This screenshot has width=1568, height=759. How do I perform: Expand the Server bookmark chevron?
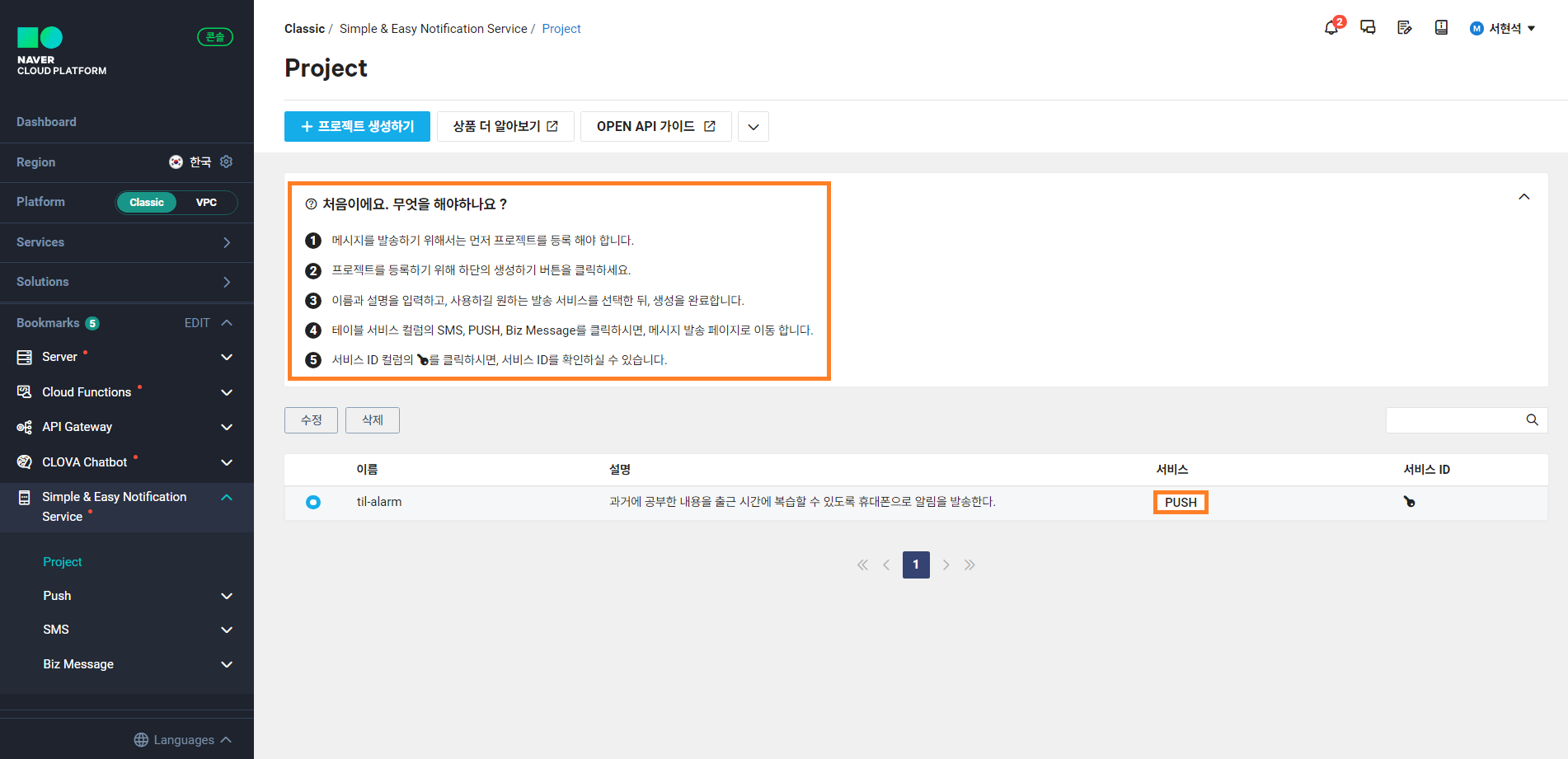coord(227,357)
